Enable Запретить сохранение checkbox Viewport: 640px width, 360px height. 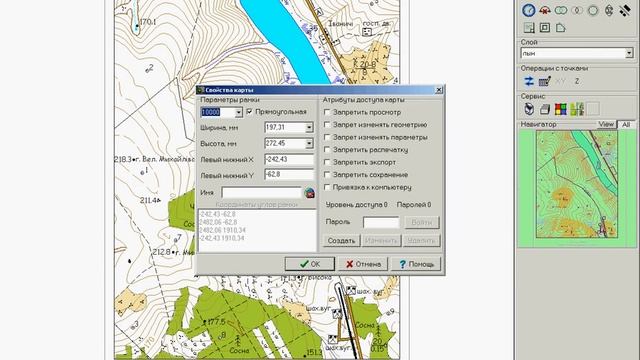pos(327,175)
